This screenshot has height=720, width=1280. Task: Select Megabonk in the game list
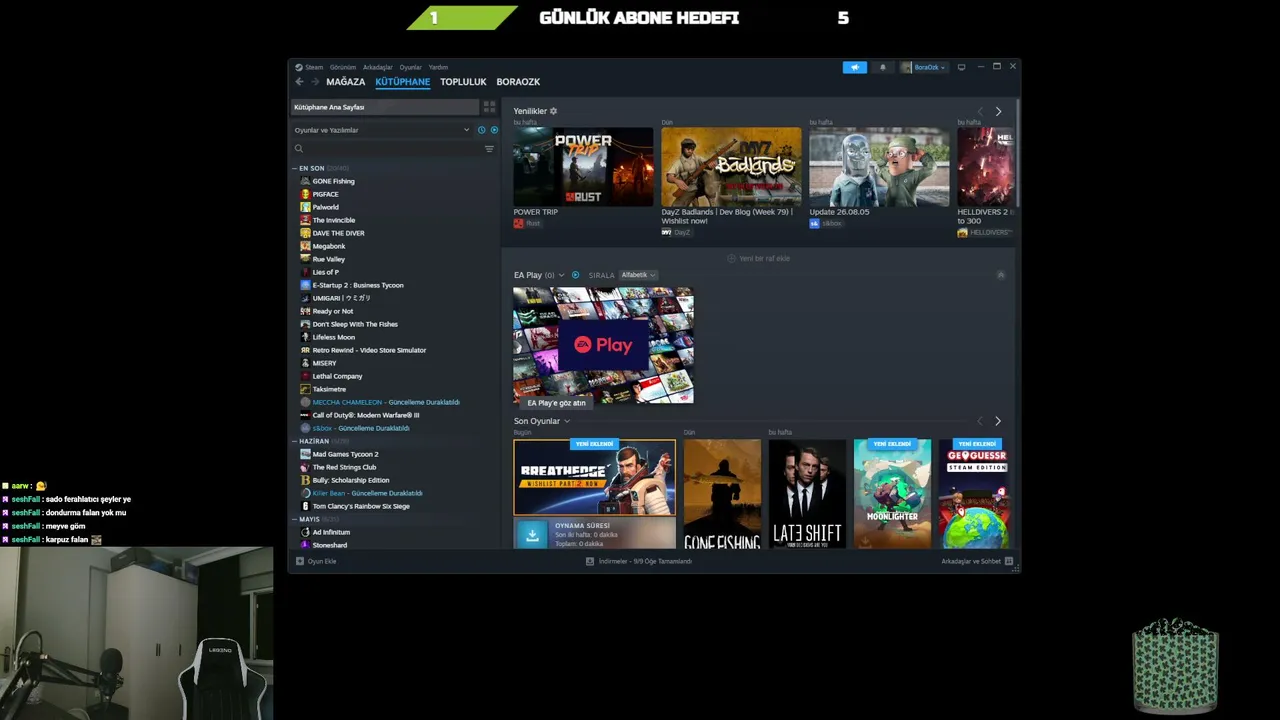click(329, 246)
